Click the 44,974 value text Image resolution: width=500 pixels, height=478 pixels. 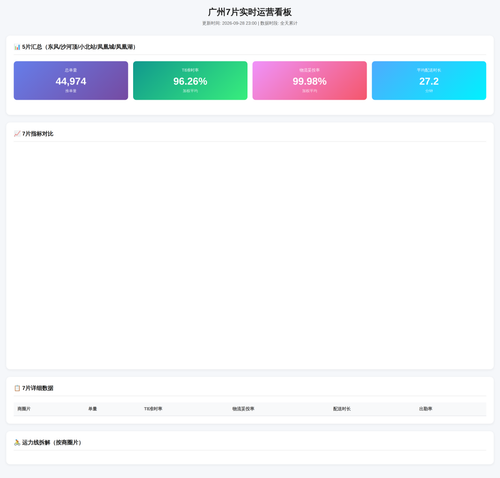click(x=71, y=81)
